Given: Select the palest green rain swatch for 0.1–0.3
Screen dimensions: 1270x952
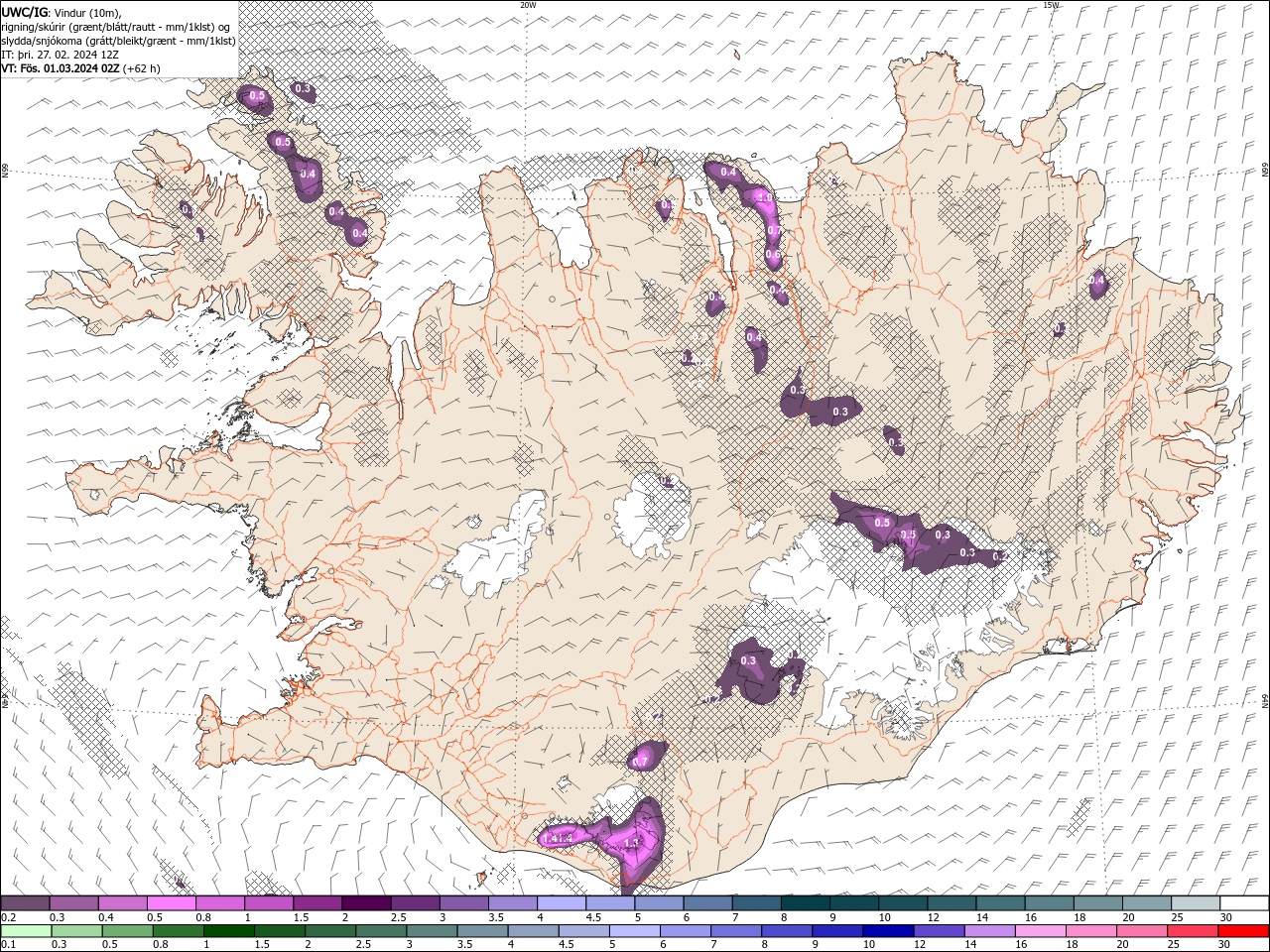Looking at the screenshot, I should coord(26,931).
